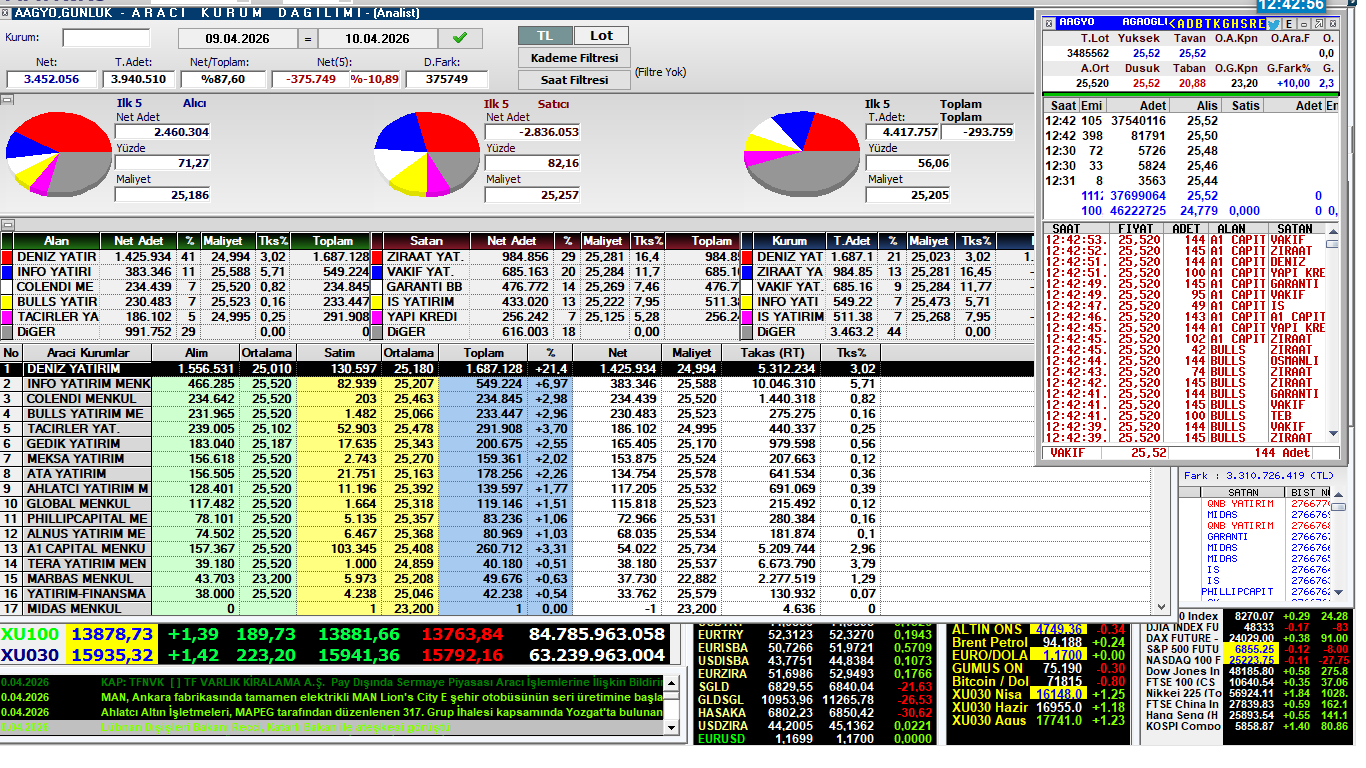Click the left arrow before letters ADBTKGHSRE
This screenshot has height=768, width=1366.
[1171, 23]
